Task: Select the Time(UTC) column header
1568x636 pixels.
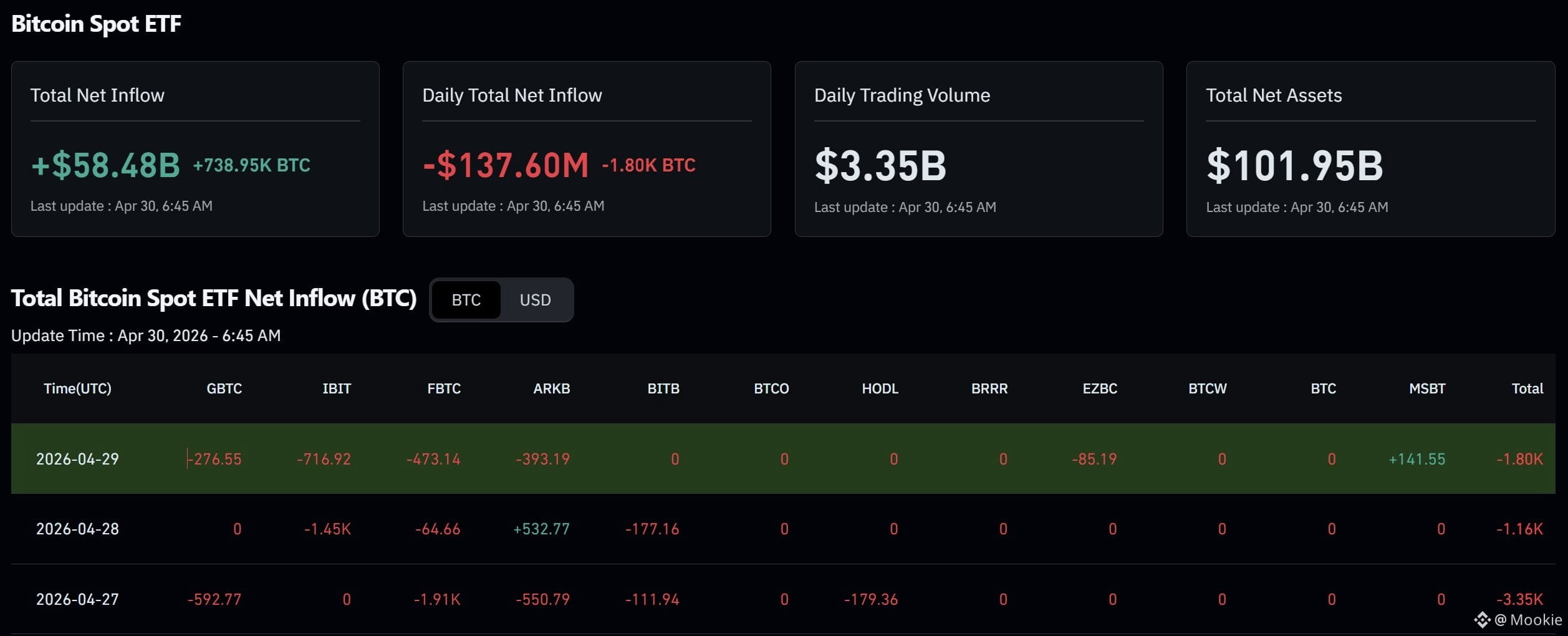Action: point(77,388)
